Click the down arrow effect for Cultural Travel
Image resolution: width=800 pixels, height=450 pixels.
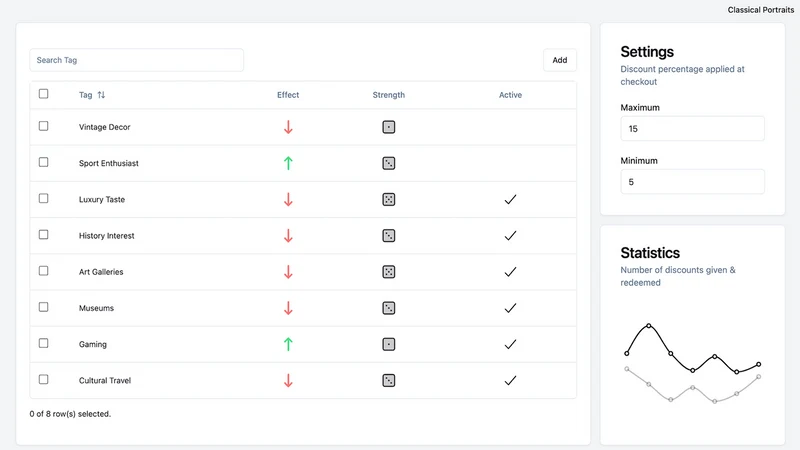pos(288,381)
